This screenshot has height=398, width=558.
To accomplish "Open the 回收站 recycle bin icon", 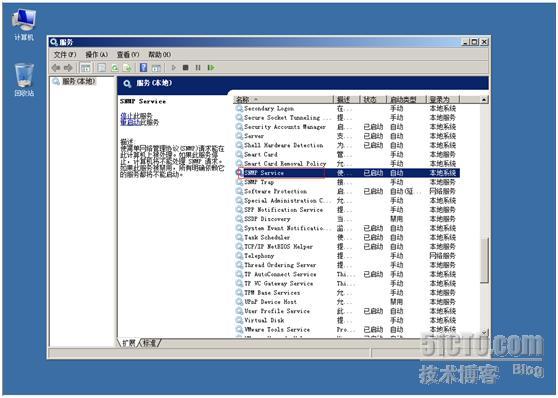I will pos(24,80).
